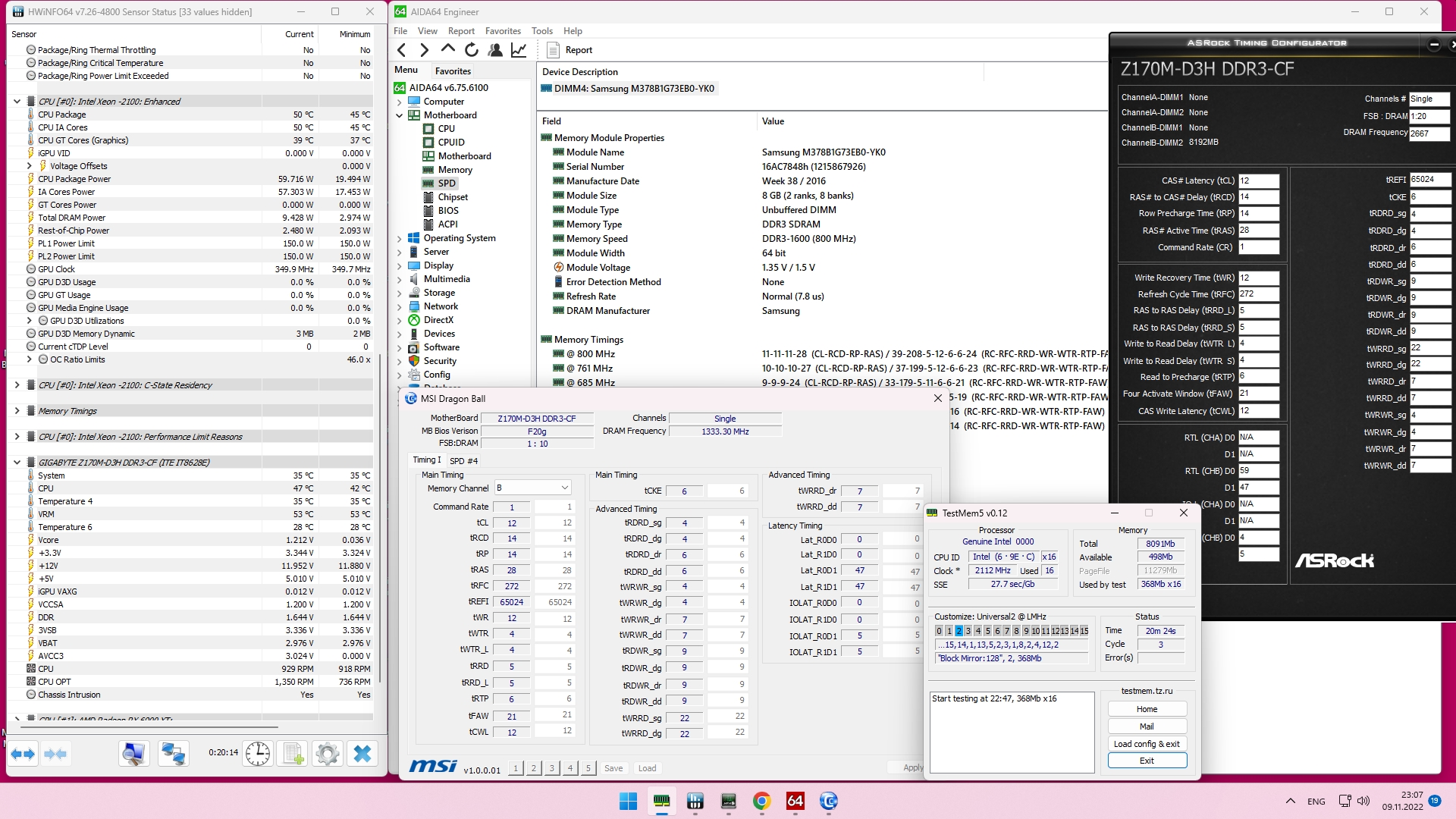Open the AIDA64 Favorites menu
Viewport: 1456px width, 819px height.
coord(503,31)
